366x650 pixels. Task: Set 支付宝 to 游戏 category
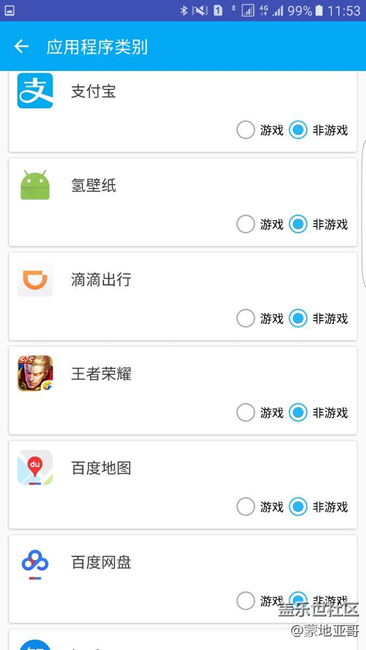pyautogui.click(x=245, y=130)
